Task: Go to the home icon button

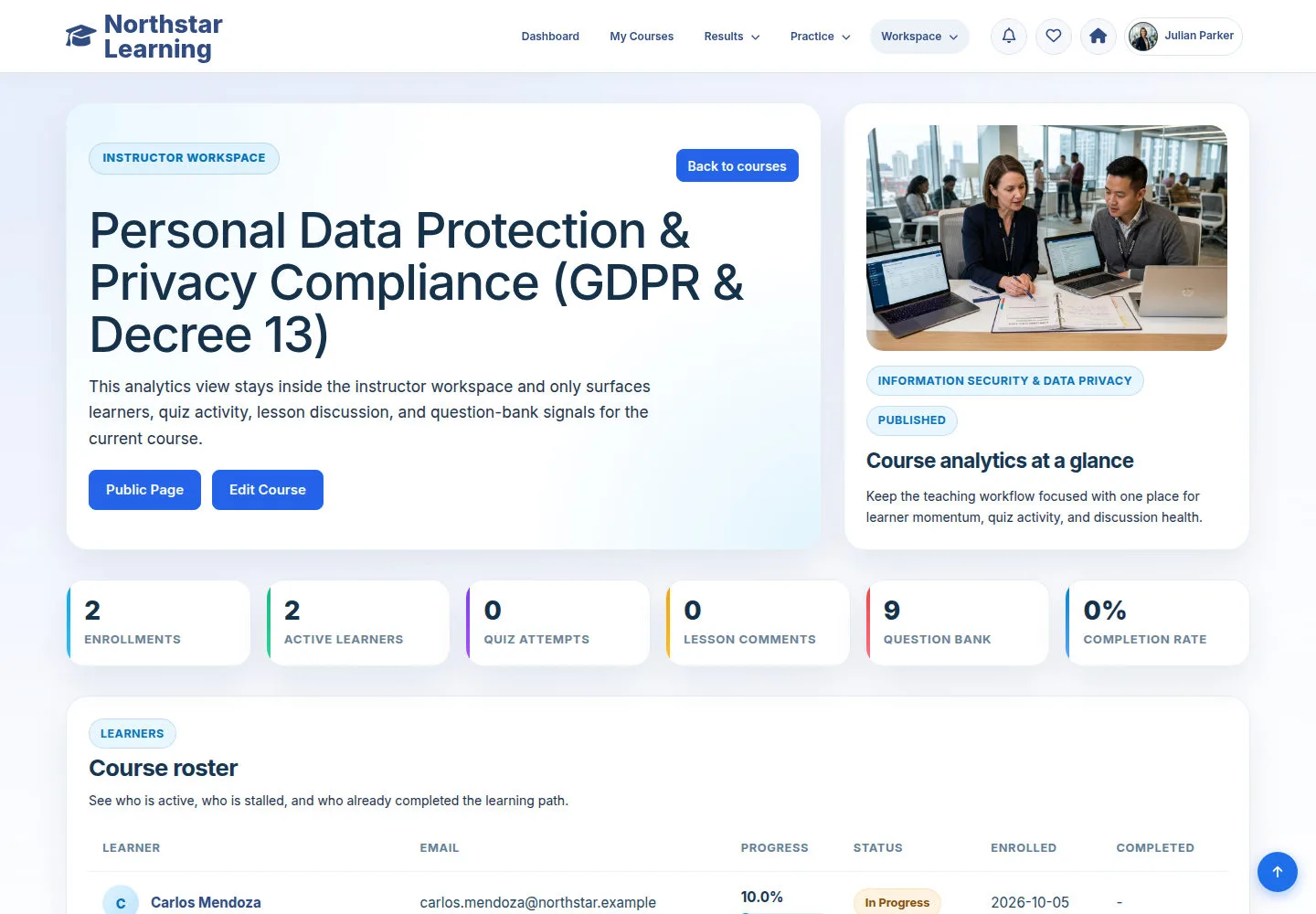Action: pos(1098,37)
